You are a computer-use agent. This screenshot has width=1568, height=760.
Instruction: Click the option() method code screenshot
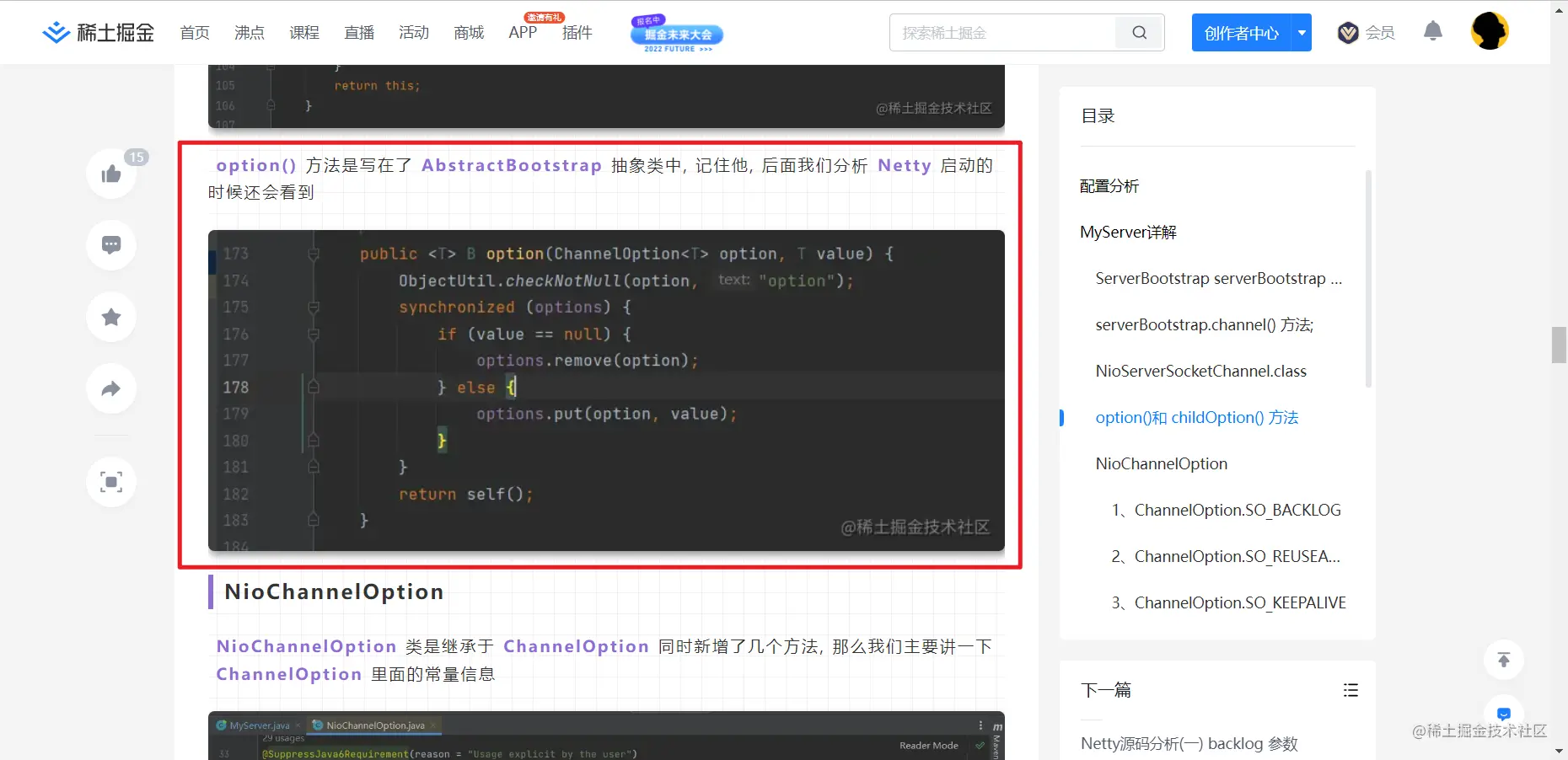click(x=606, y=391)
